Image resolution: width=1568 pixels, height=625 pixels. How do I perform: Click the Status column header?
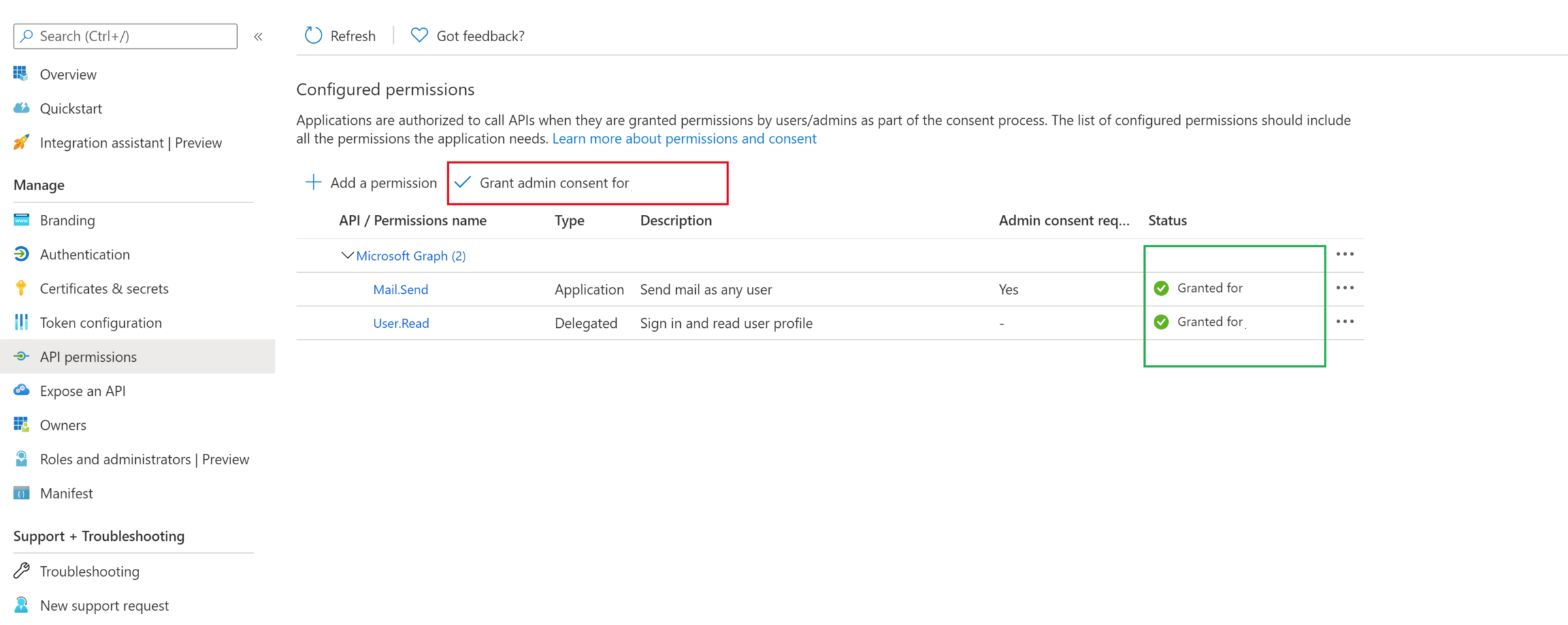click(1168, 220)
